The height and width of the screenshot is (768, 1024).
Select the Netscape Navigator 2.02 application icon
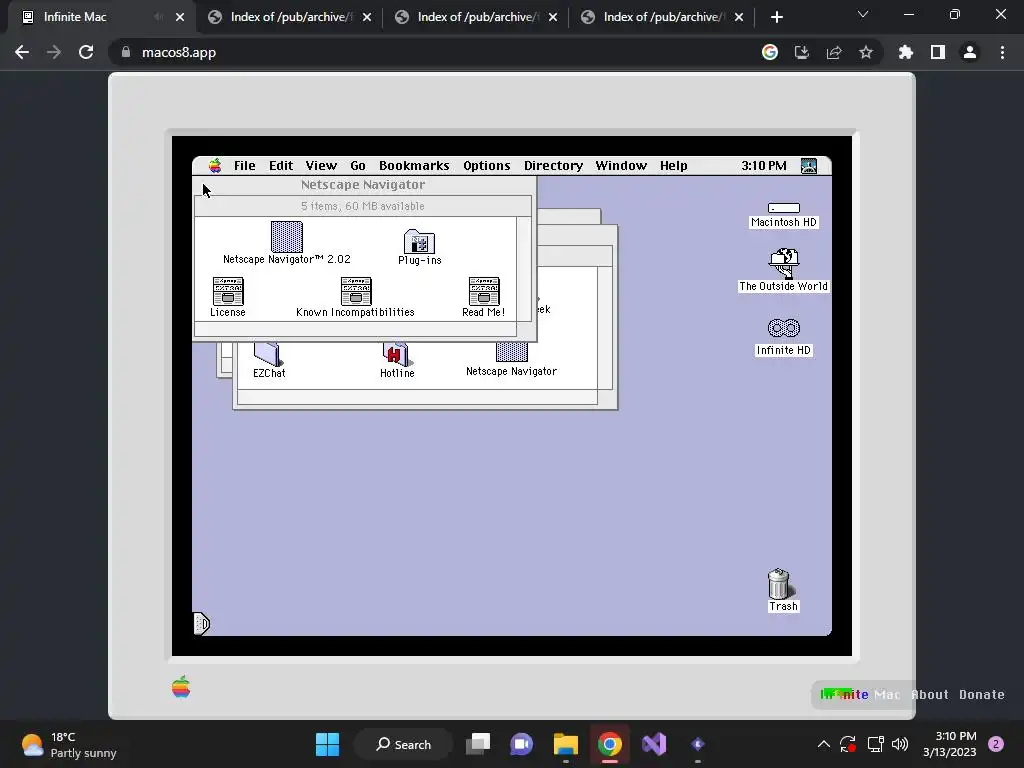point(287,237)
